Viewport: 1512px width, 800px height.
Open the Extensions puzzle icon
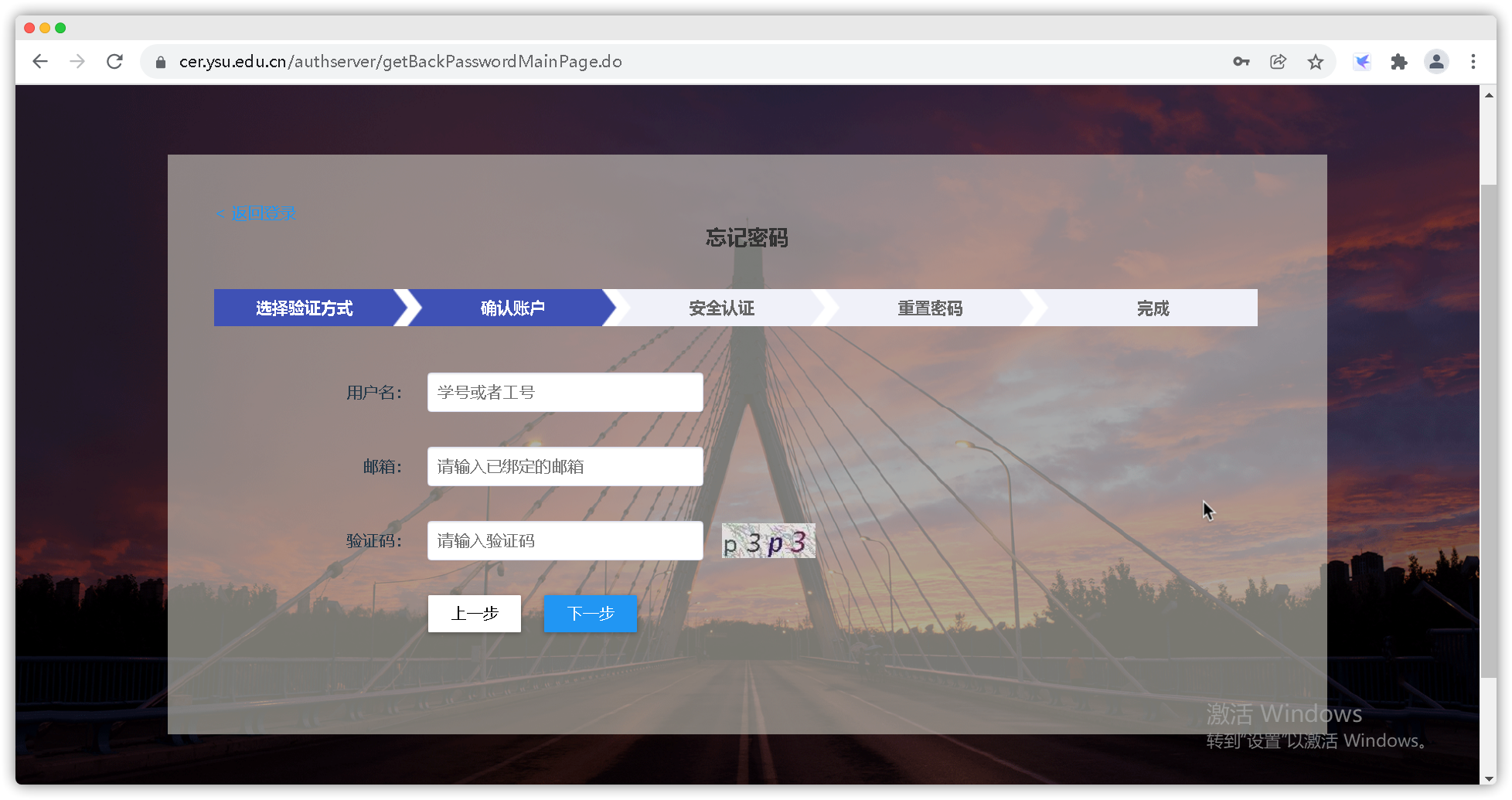point(1398,62)
